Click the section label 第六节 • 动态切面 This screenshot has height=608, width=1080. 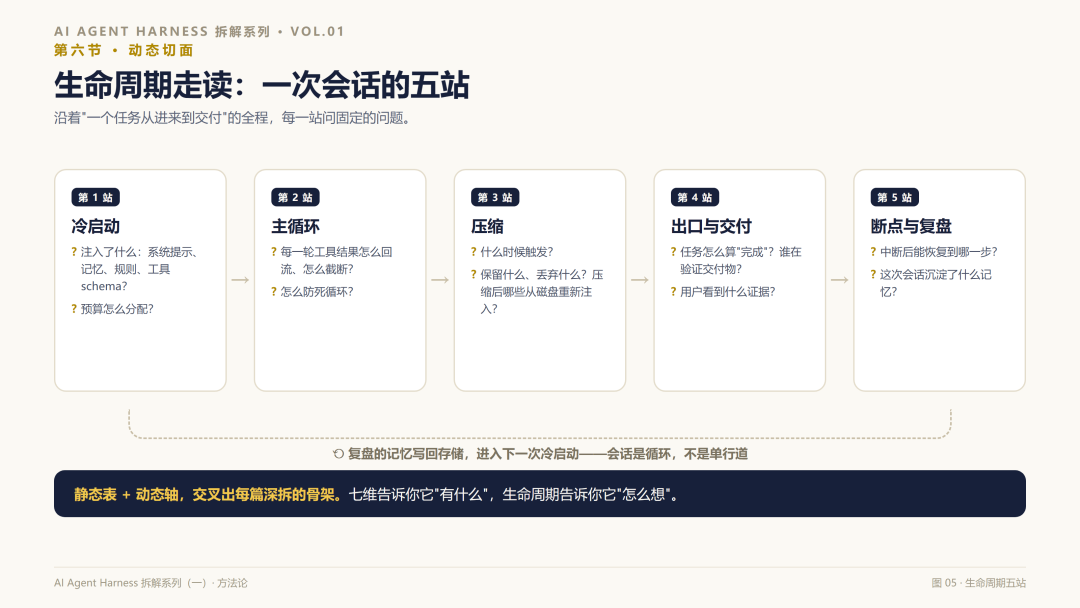123,50
